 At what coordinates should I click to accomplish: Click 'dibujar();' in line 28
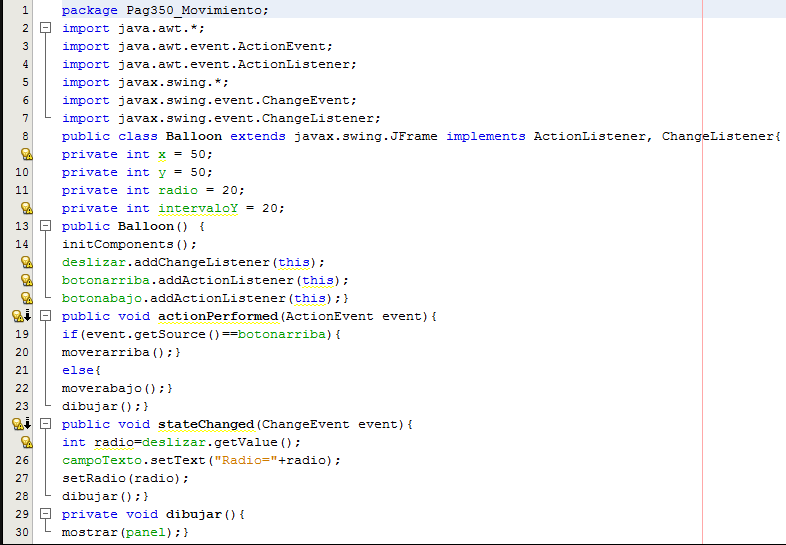click(102, 497)
